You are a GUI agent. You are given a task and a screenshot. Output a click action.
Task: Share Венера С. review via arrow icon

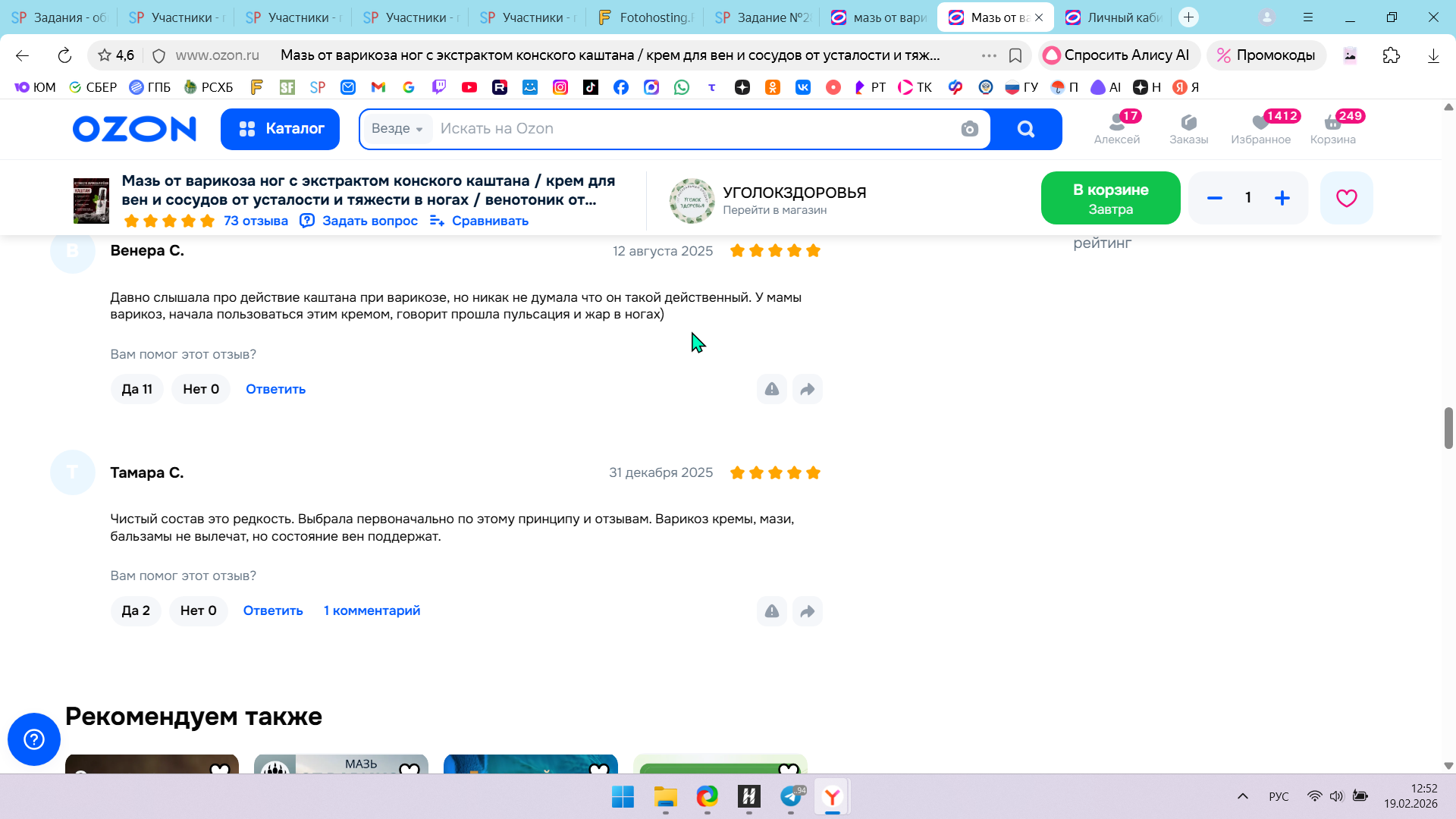[x=807, y=389]
